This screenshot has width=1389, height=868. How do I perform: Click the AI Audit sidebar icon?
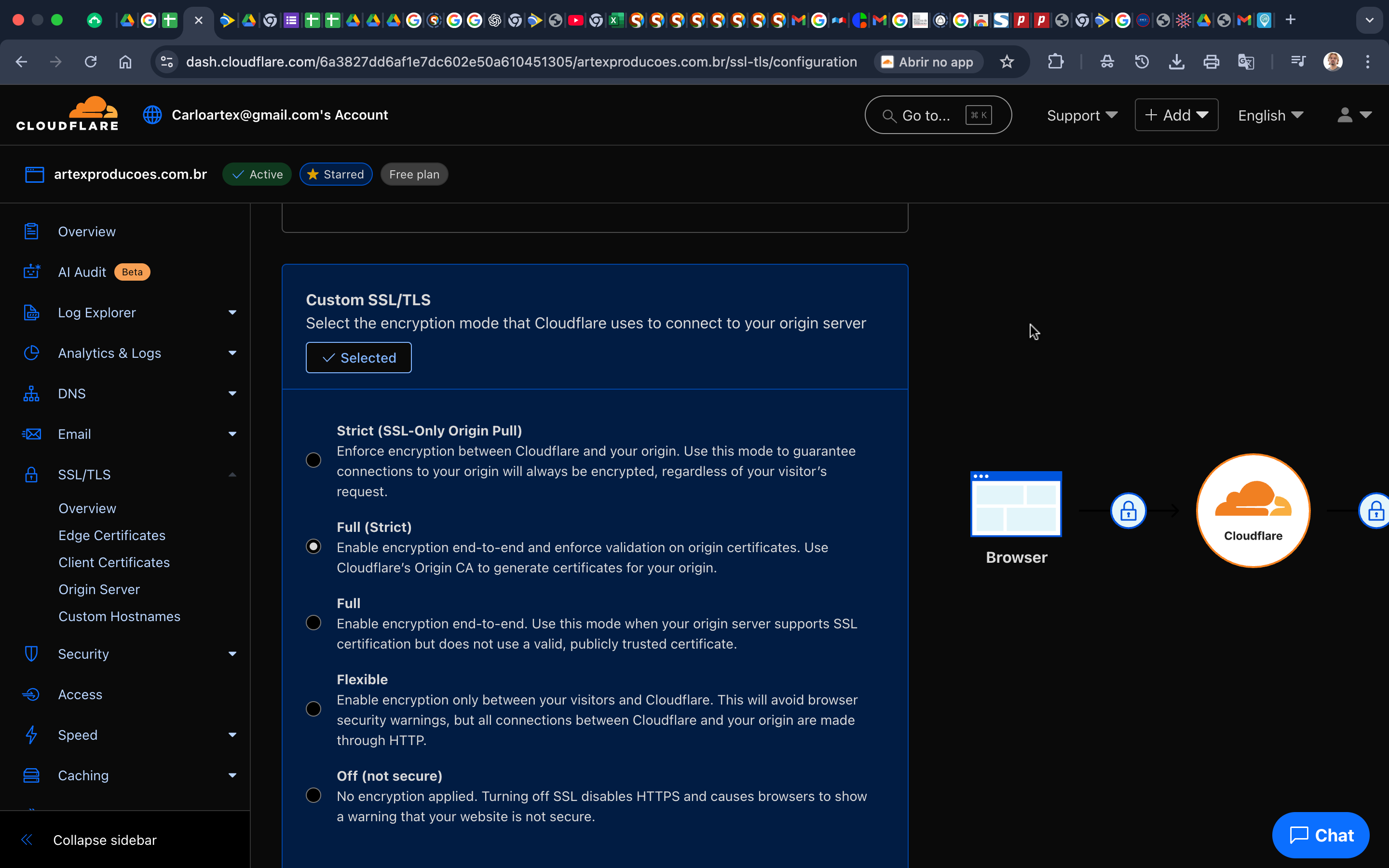pos(31,271)
